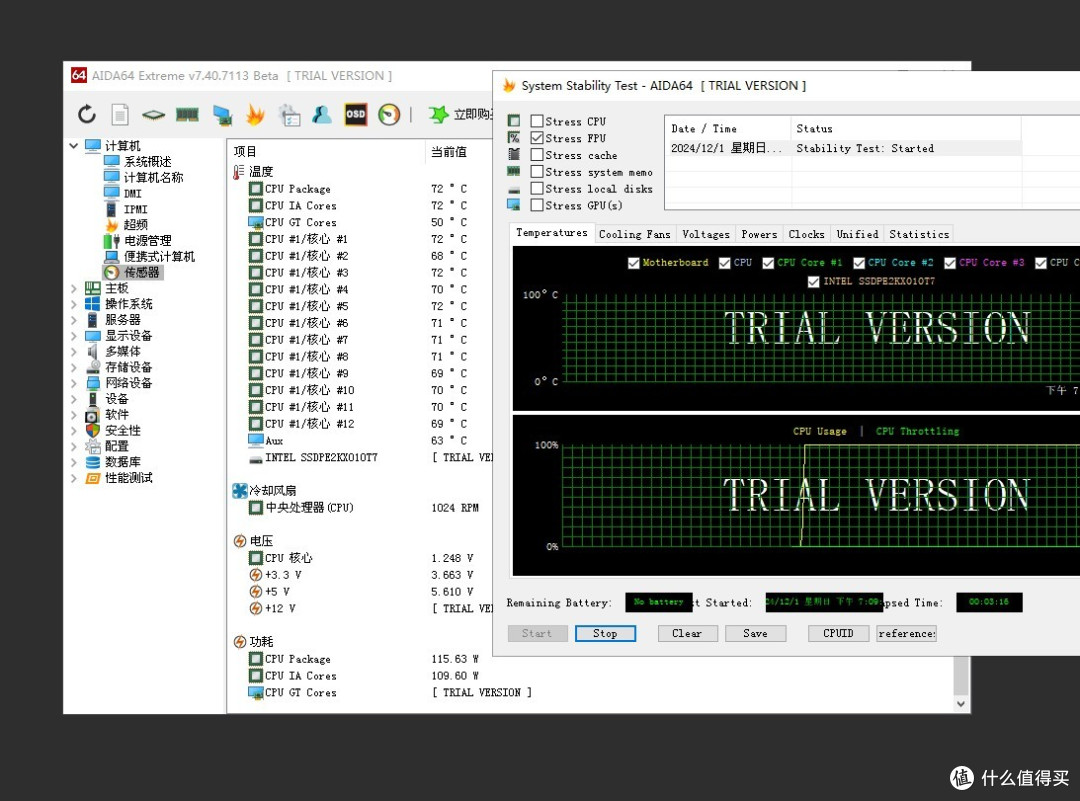Click the Stop button
The width and height of the screenshot is (1080, 801).
[605, 634]
